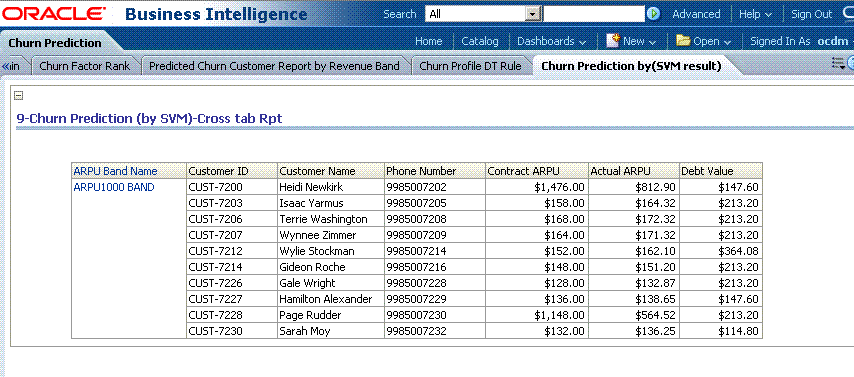Go to the Home link
Image resolution: width=854 pixels, height=377 pixels.
click(x=429, y=41)
